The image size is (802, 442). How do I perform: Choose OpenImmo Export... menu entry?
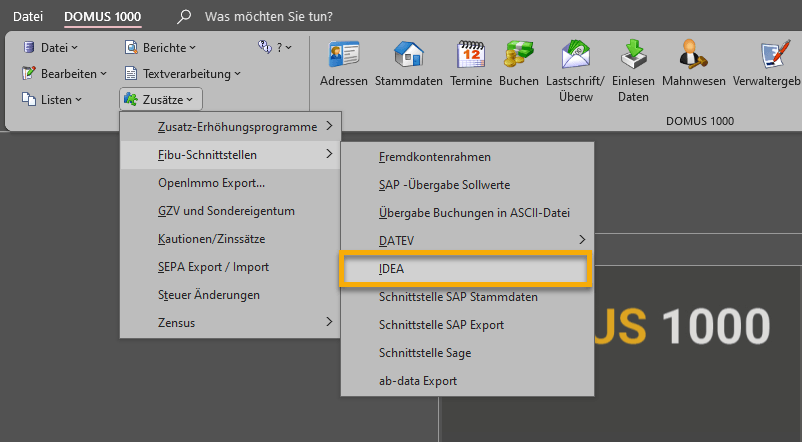click(230, 183)
